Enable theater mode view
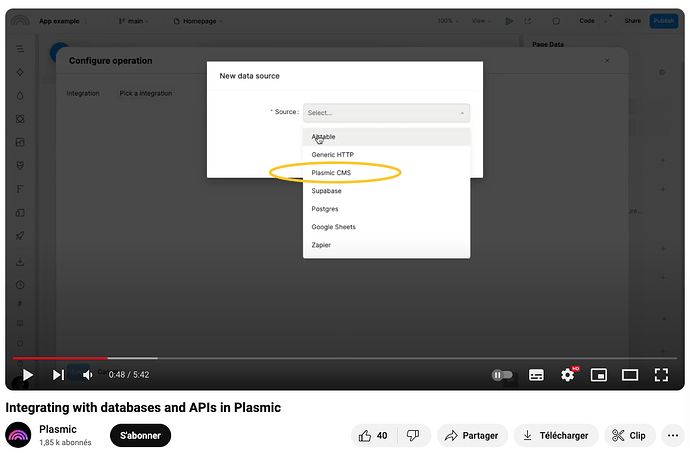690x453 pixels. [x=630, y=375]
